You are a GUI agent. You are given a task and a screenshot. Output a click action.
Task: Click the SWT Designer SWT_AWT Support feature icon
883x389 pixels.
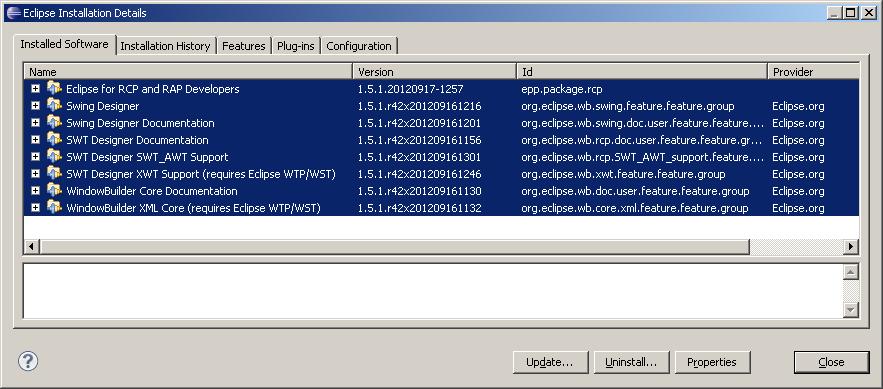54,157
